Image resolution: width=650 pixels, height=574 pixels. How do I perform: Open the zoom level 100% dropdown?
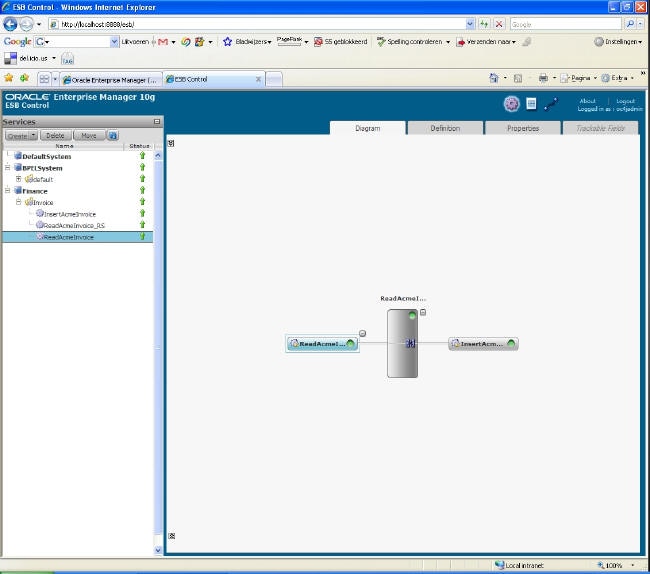coord(633,565)
